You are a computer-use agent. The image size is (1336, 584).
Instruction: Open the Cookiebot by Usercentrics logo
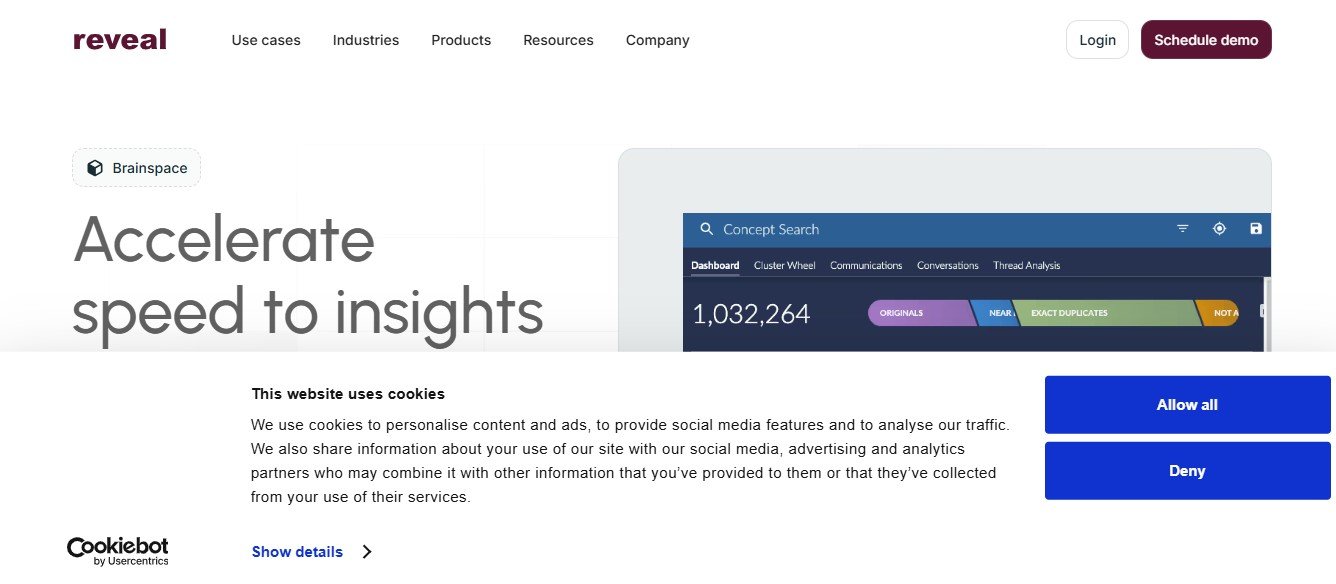(117, 551)
